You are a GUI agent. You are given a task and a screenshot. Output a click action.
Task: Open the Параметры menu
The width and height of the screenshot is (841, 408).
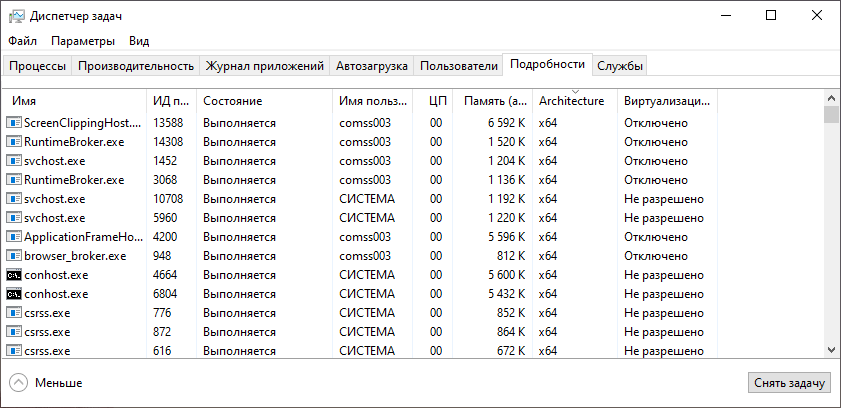84,41
